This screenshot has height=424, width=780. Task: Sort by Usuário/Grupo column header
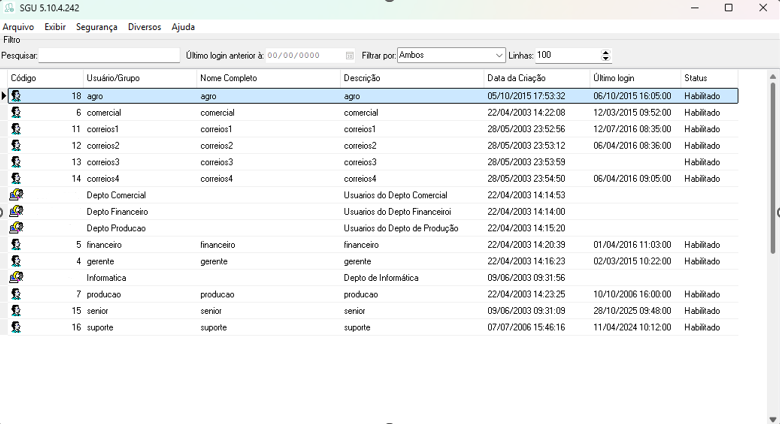click(x=113, y=78)
